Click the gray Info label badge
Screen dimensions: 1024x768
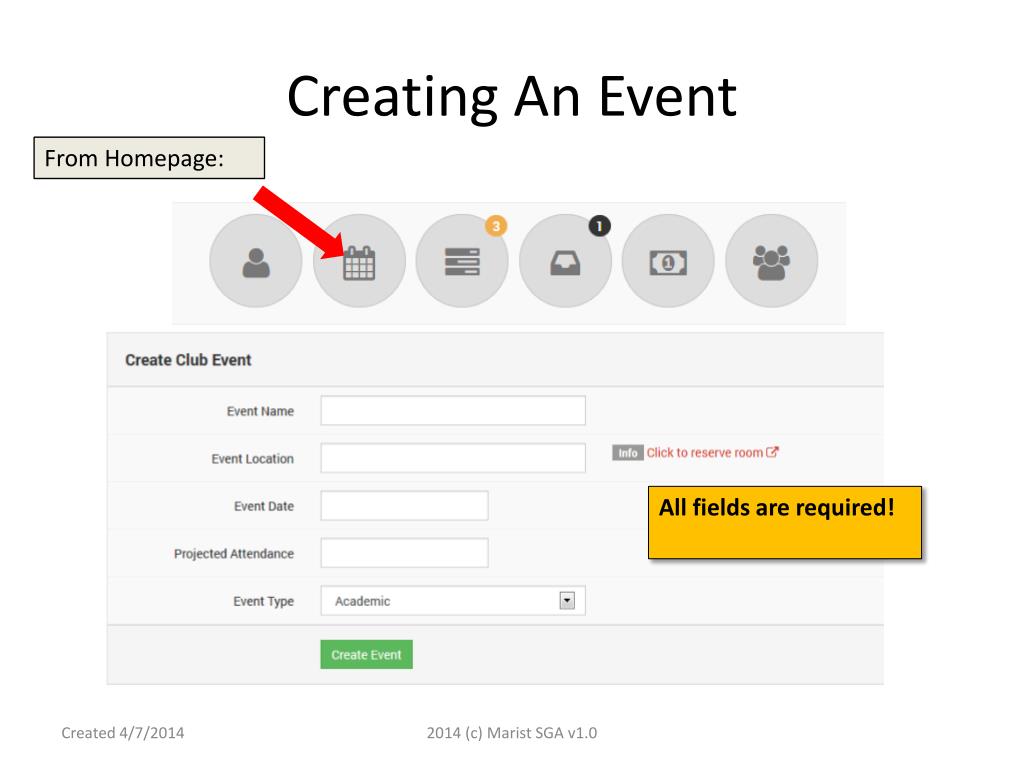[x=628, y=453]
